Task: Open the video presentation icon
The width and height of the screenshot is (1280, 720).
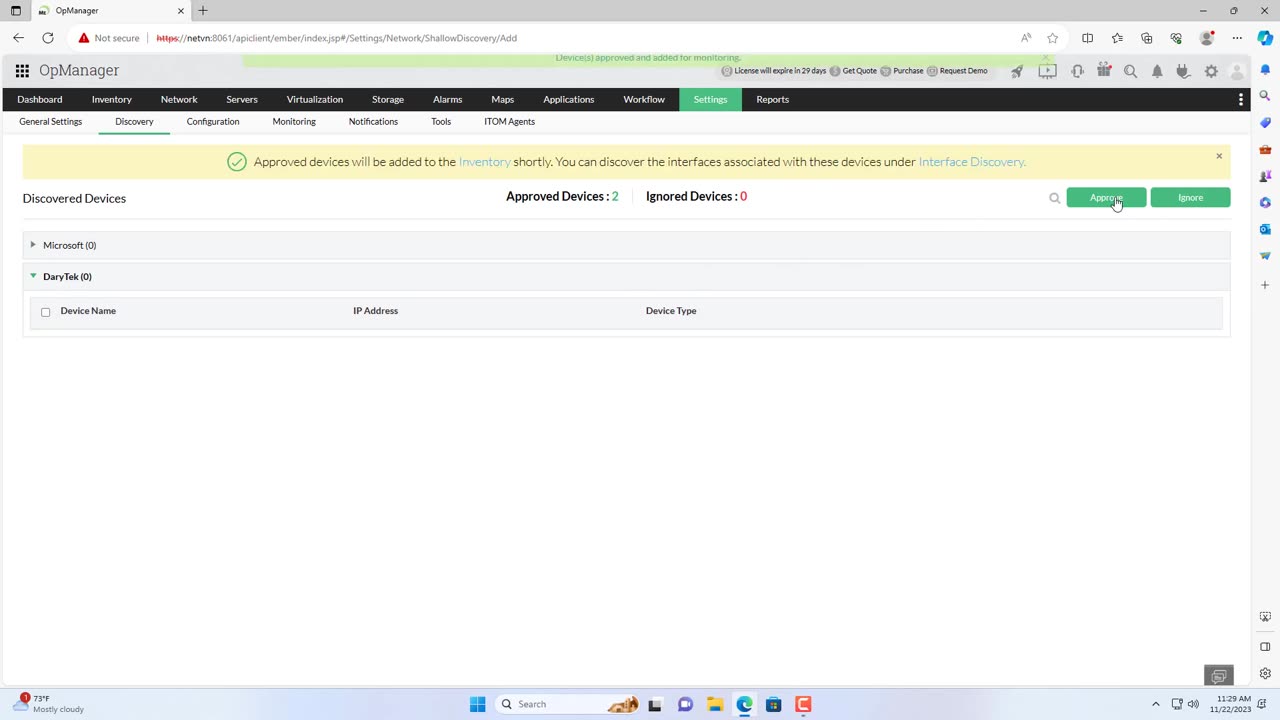Action: click(x=1047, y=71)
